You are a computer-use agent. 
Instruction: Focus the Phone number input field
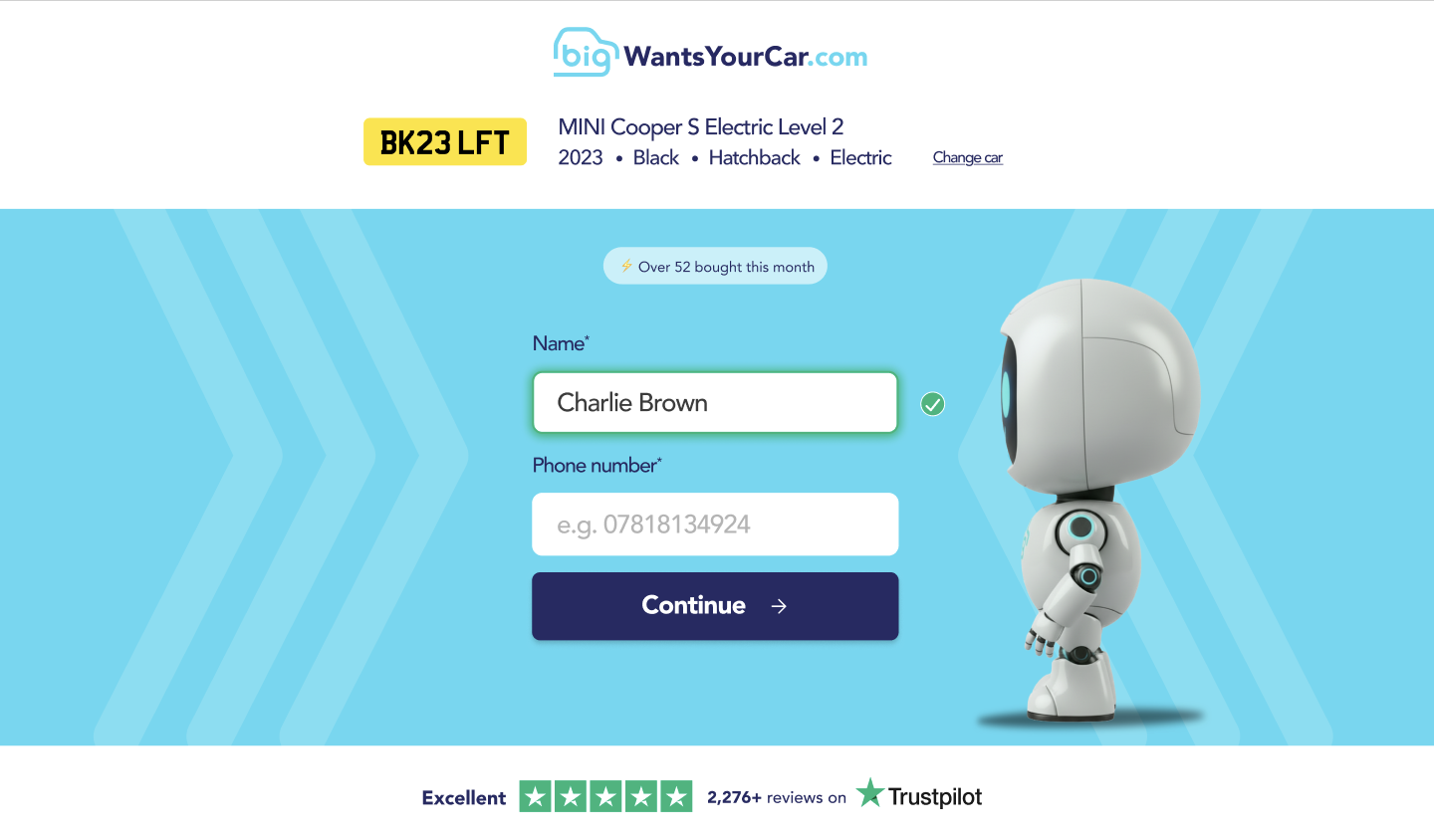tap(715, 525)
